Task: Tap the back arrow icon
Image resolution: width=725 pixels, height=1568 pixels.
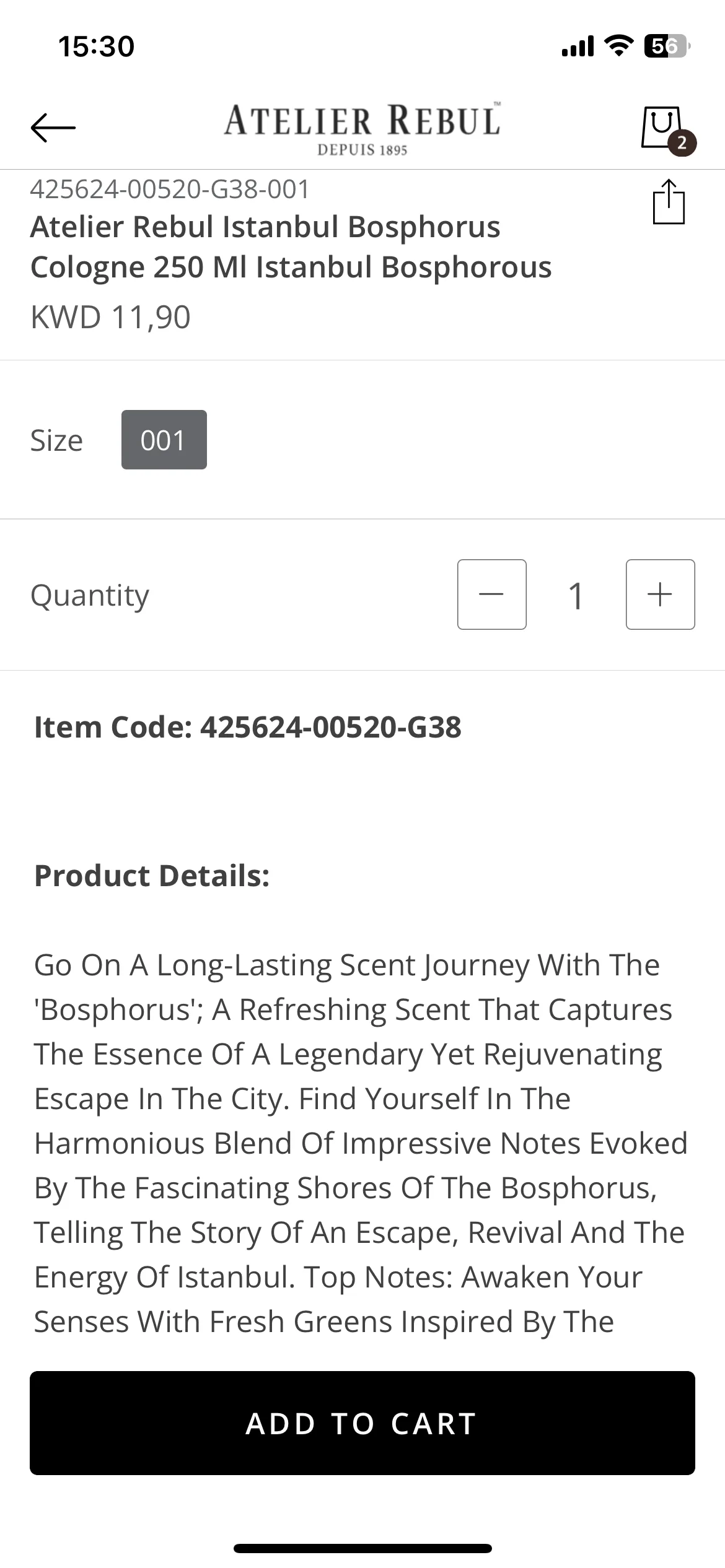Action: (53, 128)
